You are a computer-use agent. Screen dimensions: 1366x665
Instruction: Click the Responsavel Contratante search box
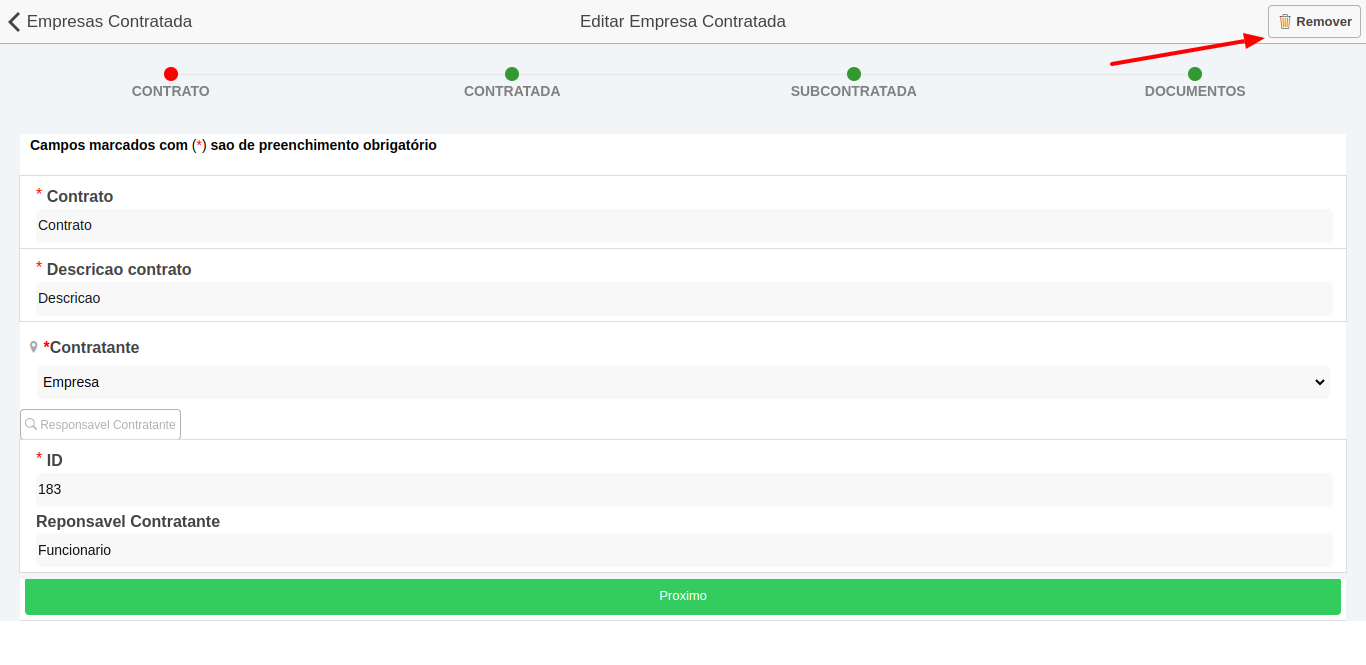click(100, 424)
